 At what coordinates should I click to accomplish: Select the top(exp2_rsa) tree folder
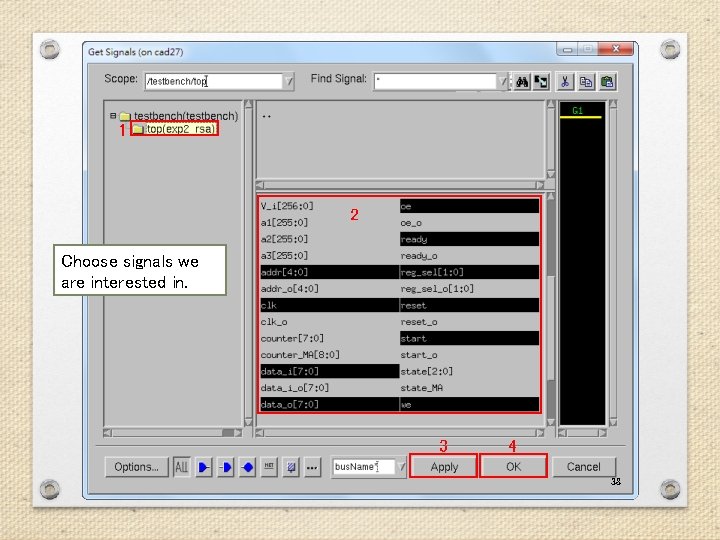(x=174, y=129)
